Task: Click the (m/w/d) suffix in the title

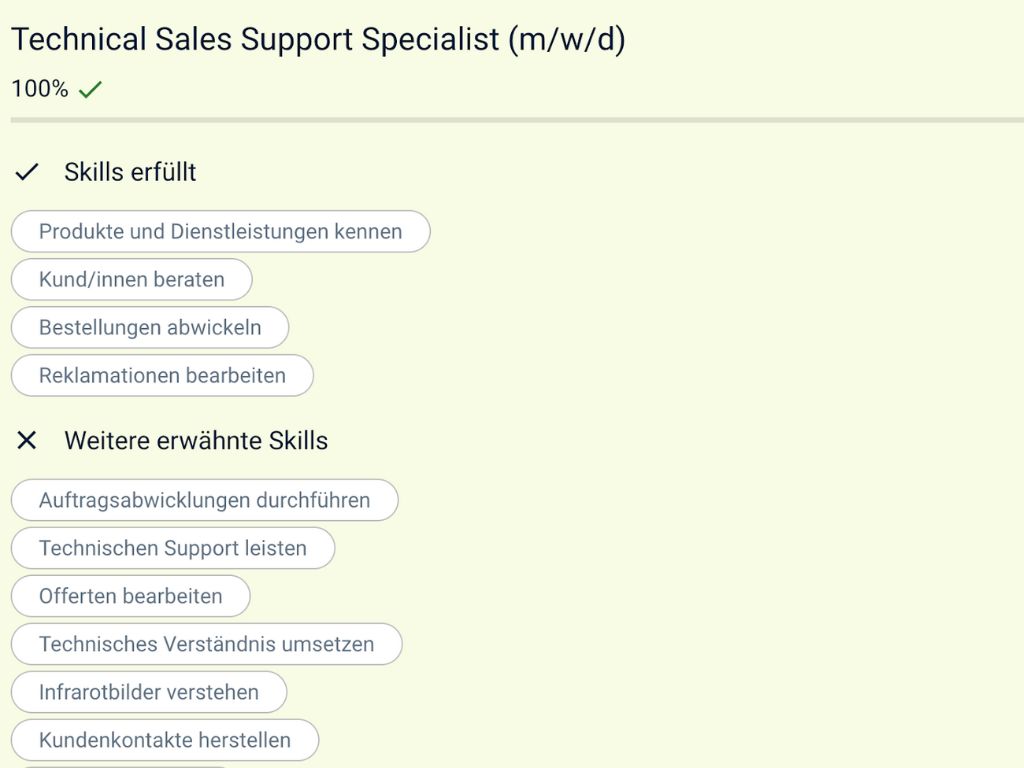Action: tap(566, 40)
